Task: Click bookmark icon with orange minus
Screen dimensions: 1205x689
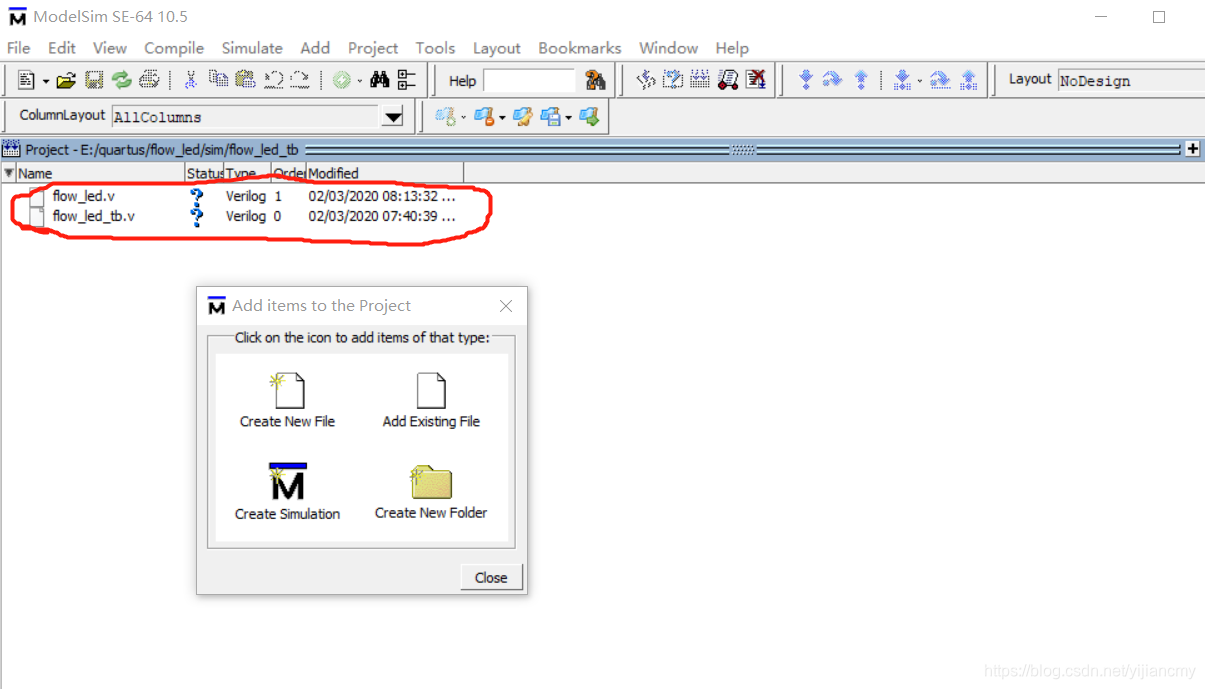Action: tap(484, 117)
